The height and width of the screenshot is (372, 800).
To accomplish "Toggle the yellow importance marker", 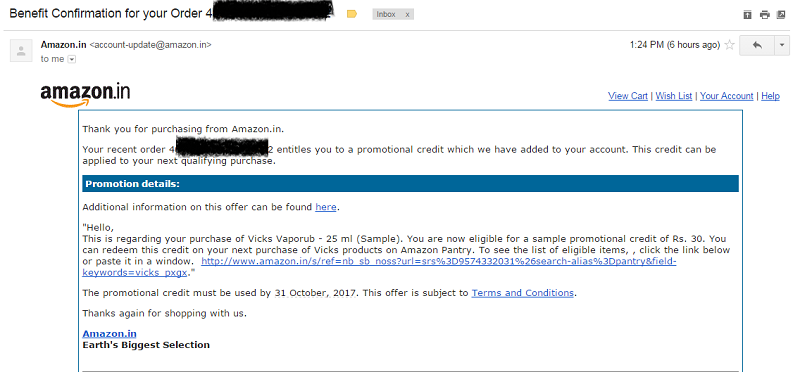I will click(352, 14).
